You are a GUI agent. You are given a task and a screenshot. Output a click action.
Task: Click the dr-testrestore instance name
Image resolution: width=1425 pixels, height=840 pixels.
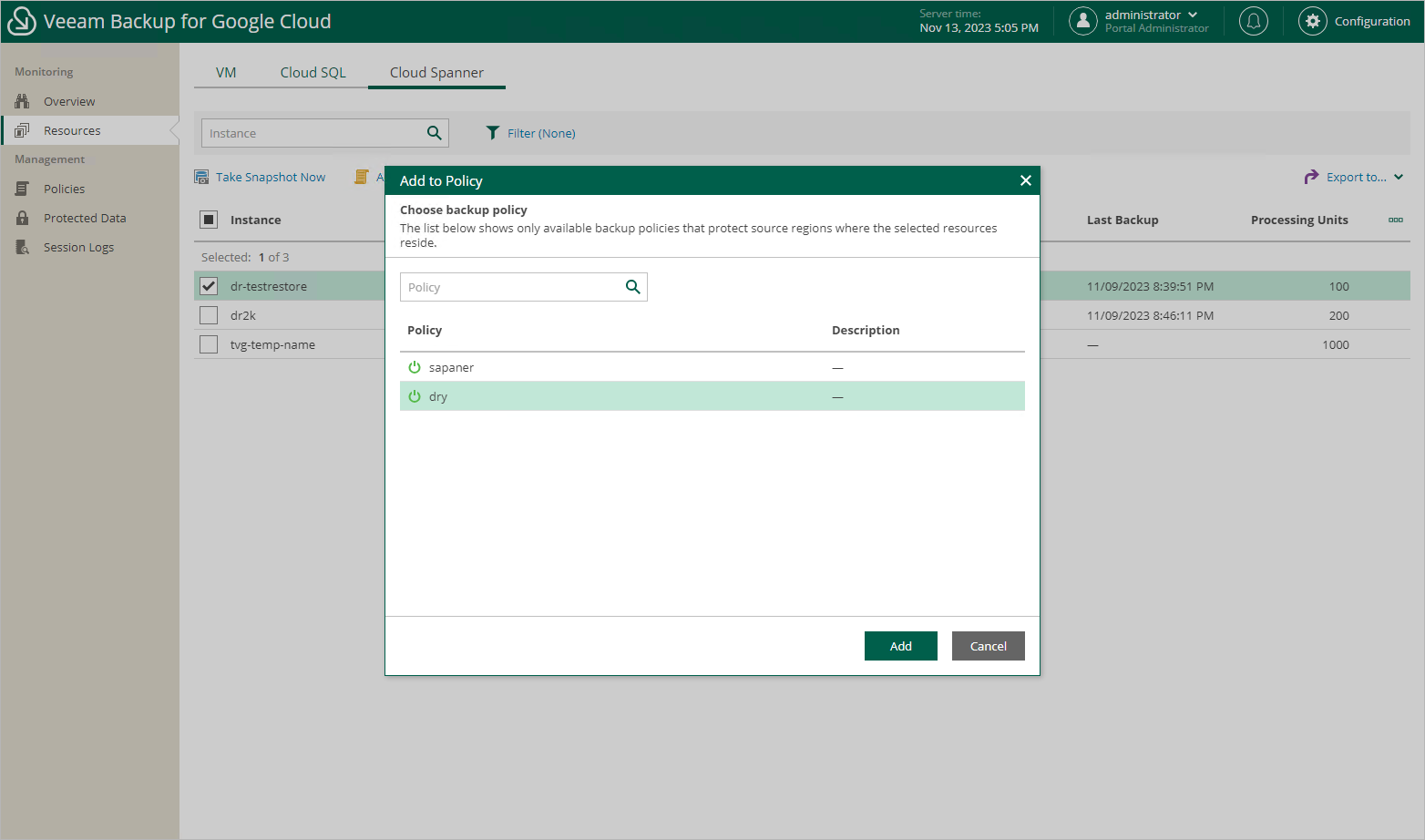(269, 286)
